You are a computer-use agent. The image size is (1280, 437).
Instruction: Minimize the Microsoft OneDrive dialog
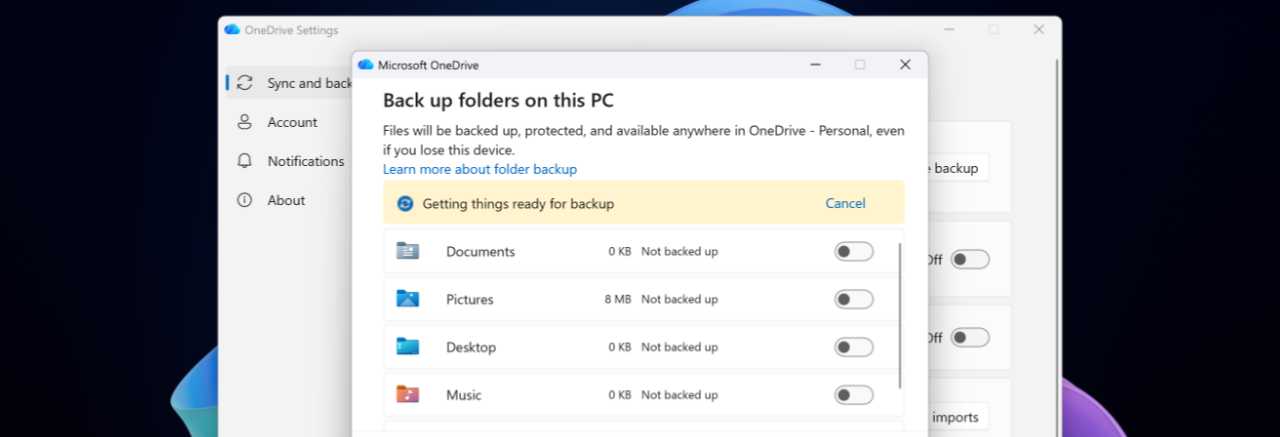point(816,65)
